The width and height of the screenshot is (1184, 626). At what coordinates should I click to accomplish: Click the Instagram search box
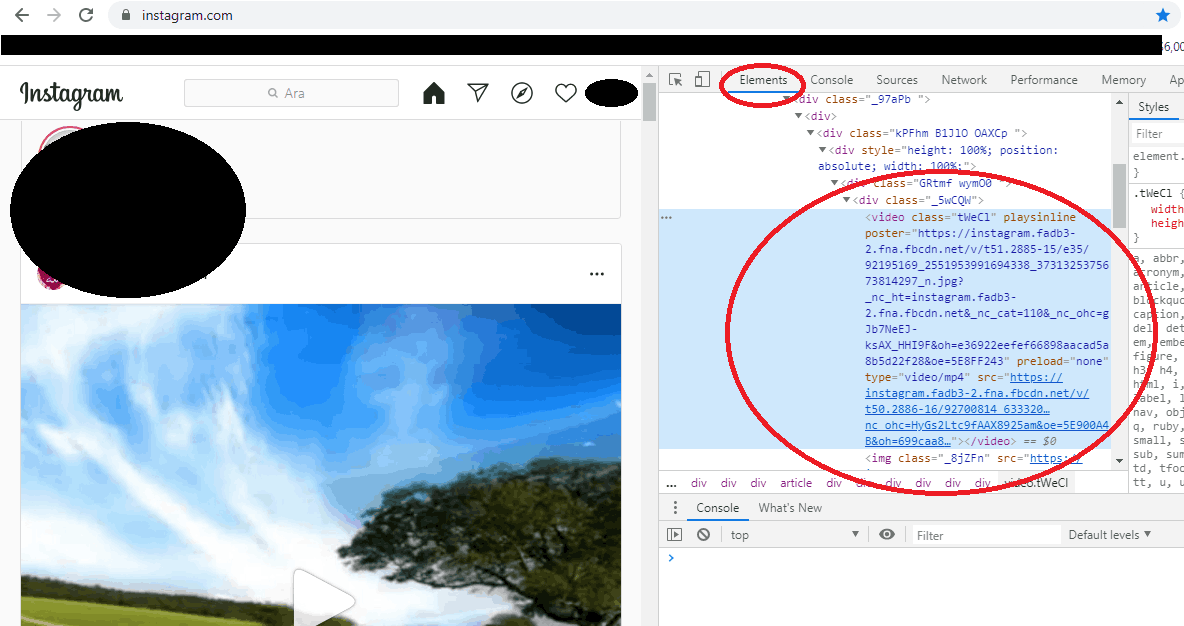(291, 93)
